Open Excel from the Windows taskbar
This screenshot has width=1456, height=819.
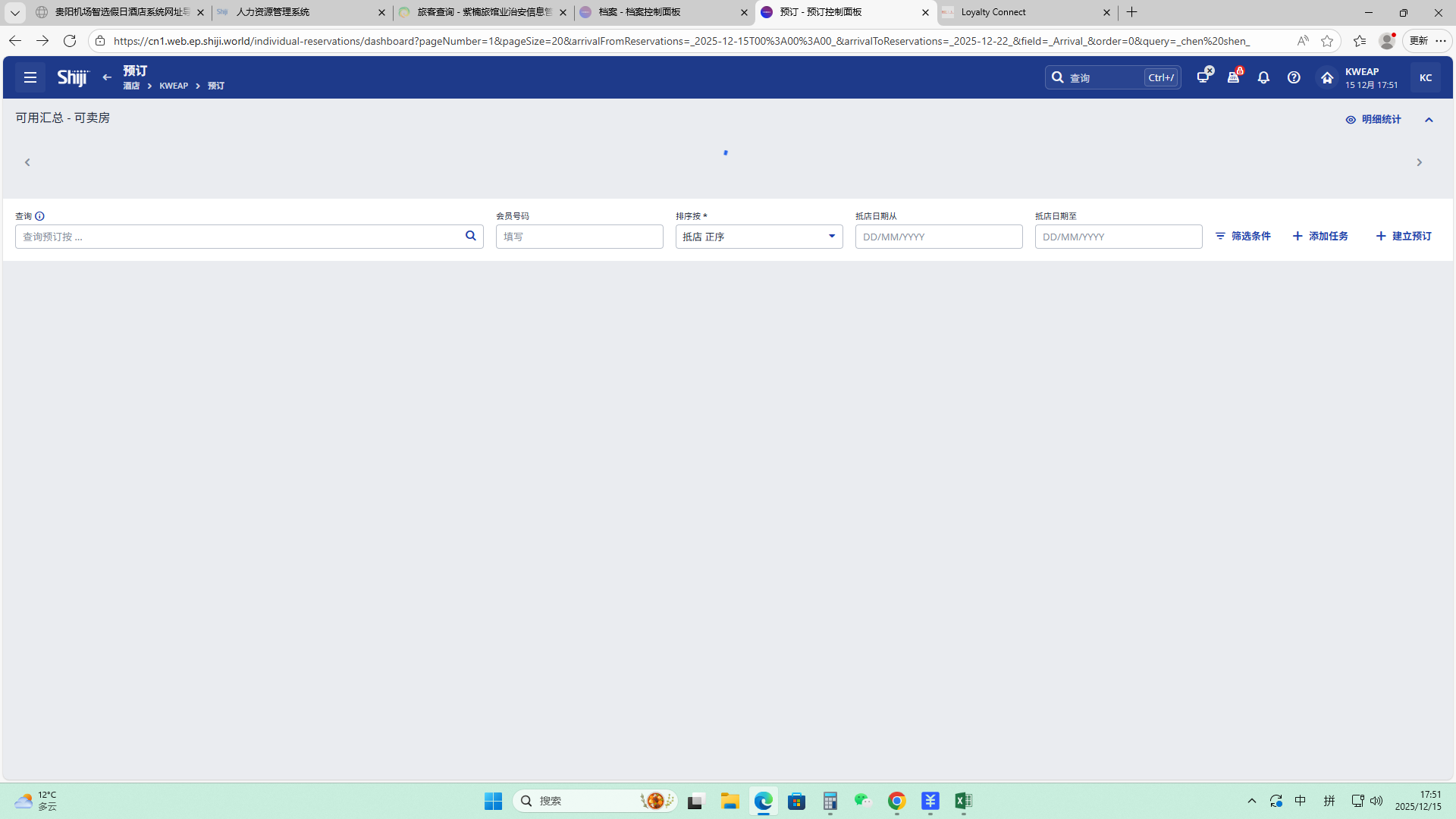point(963,801)
